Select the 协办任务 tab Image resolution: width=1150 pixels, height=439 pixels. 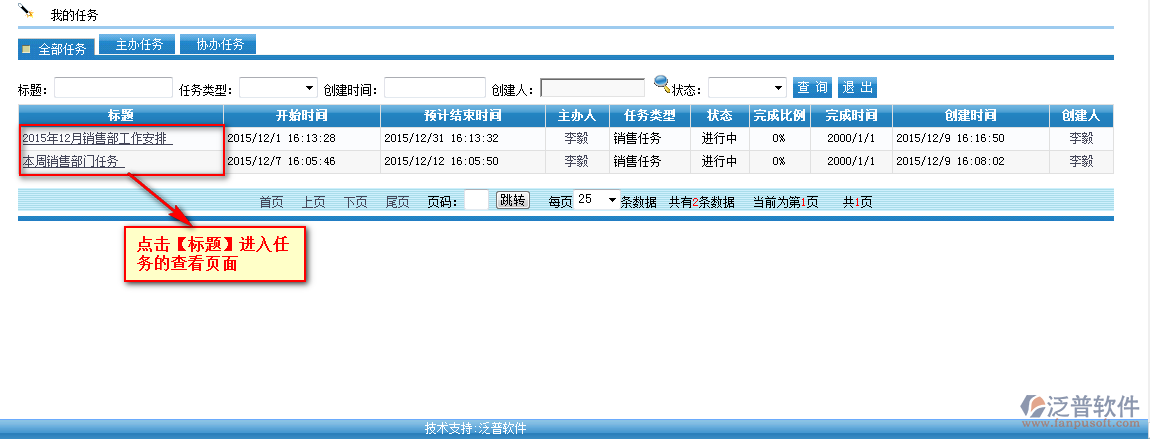220,44
